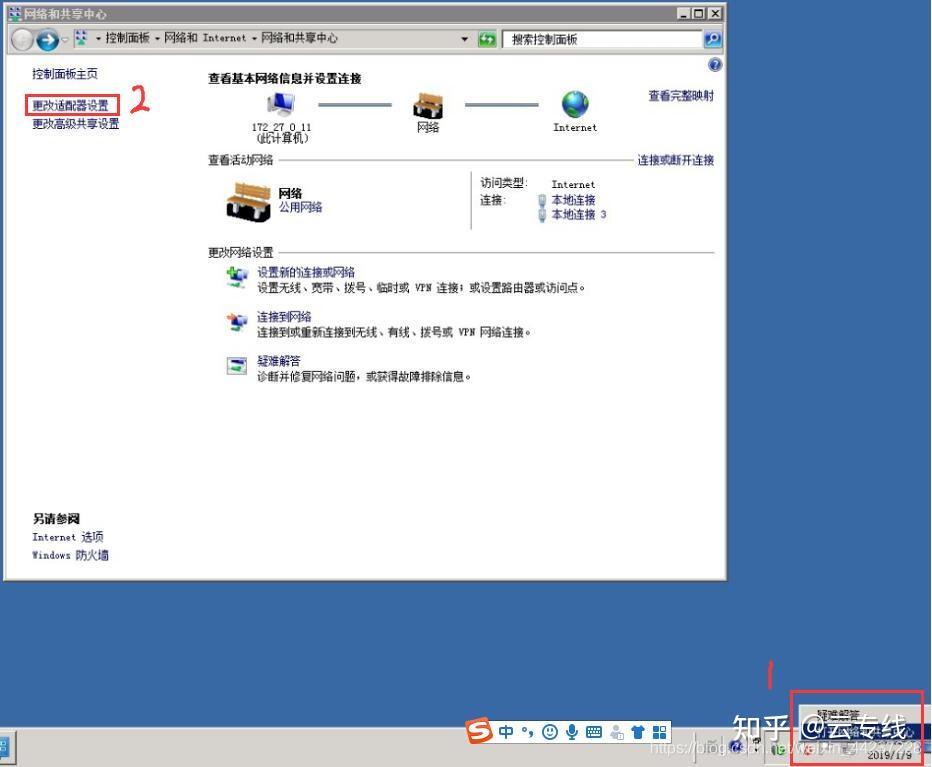
Task: Click the Internet globe icon in network map
Action: tap(574, 105)
